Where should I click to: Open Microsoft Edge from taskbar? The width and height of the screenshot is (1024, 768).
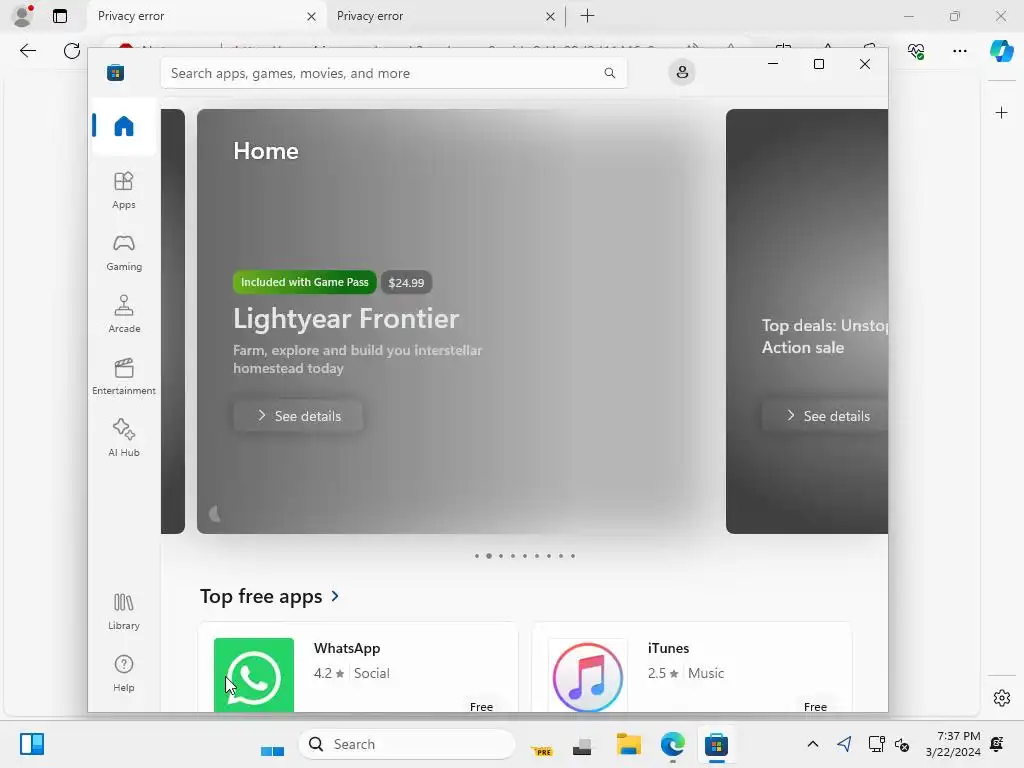coord(672,744)
